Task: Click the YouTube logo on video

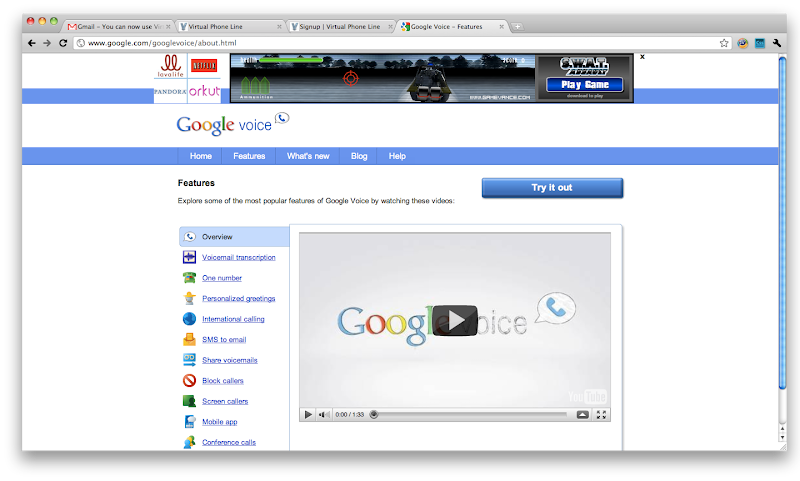Action: point(587,396)
